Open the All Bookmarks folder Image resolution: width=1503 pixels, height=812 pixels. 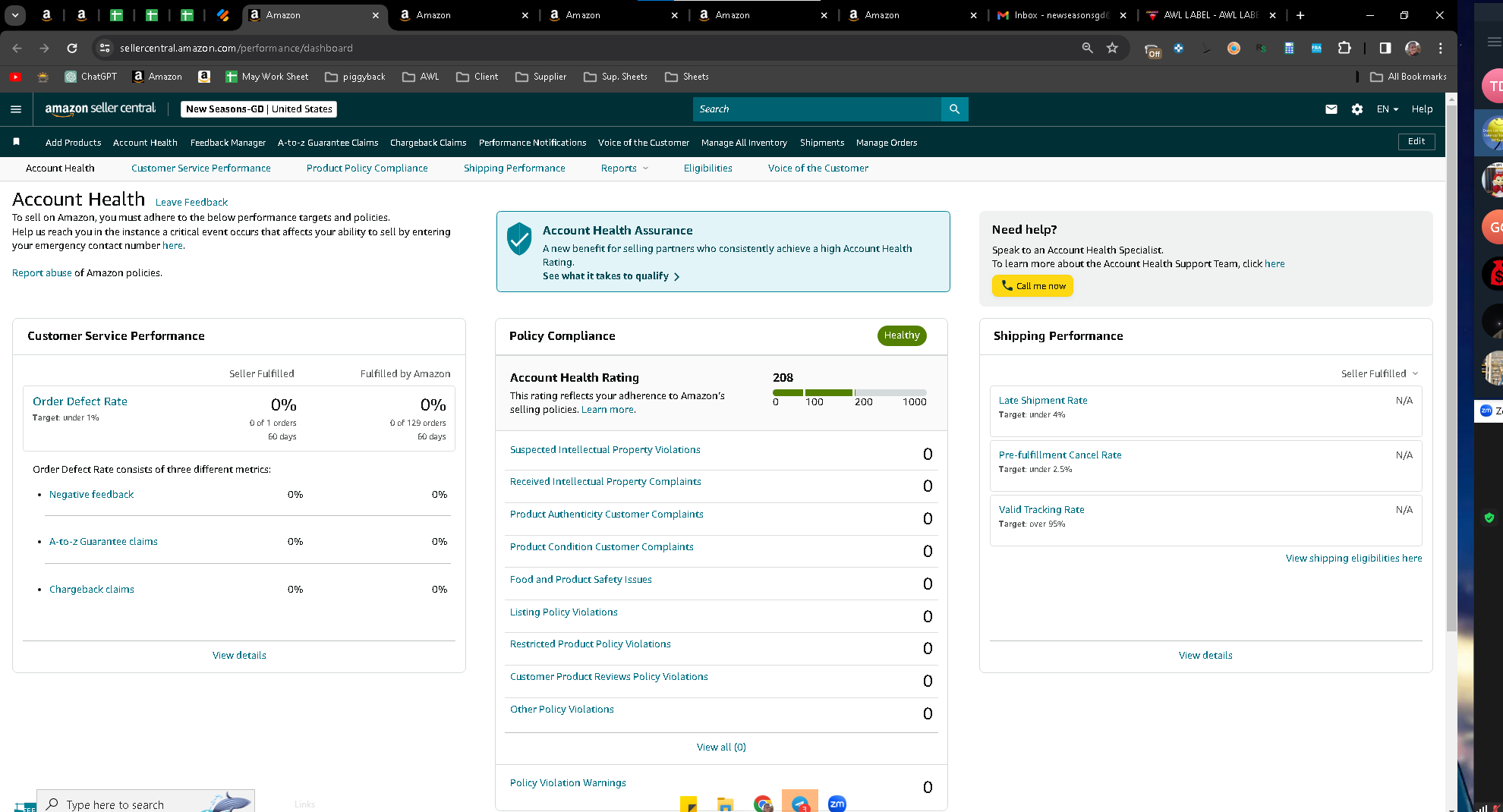pos(1408,77)
